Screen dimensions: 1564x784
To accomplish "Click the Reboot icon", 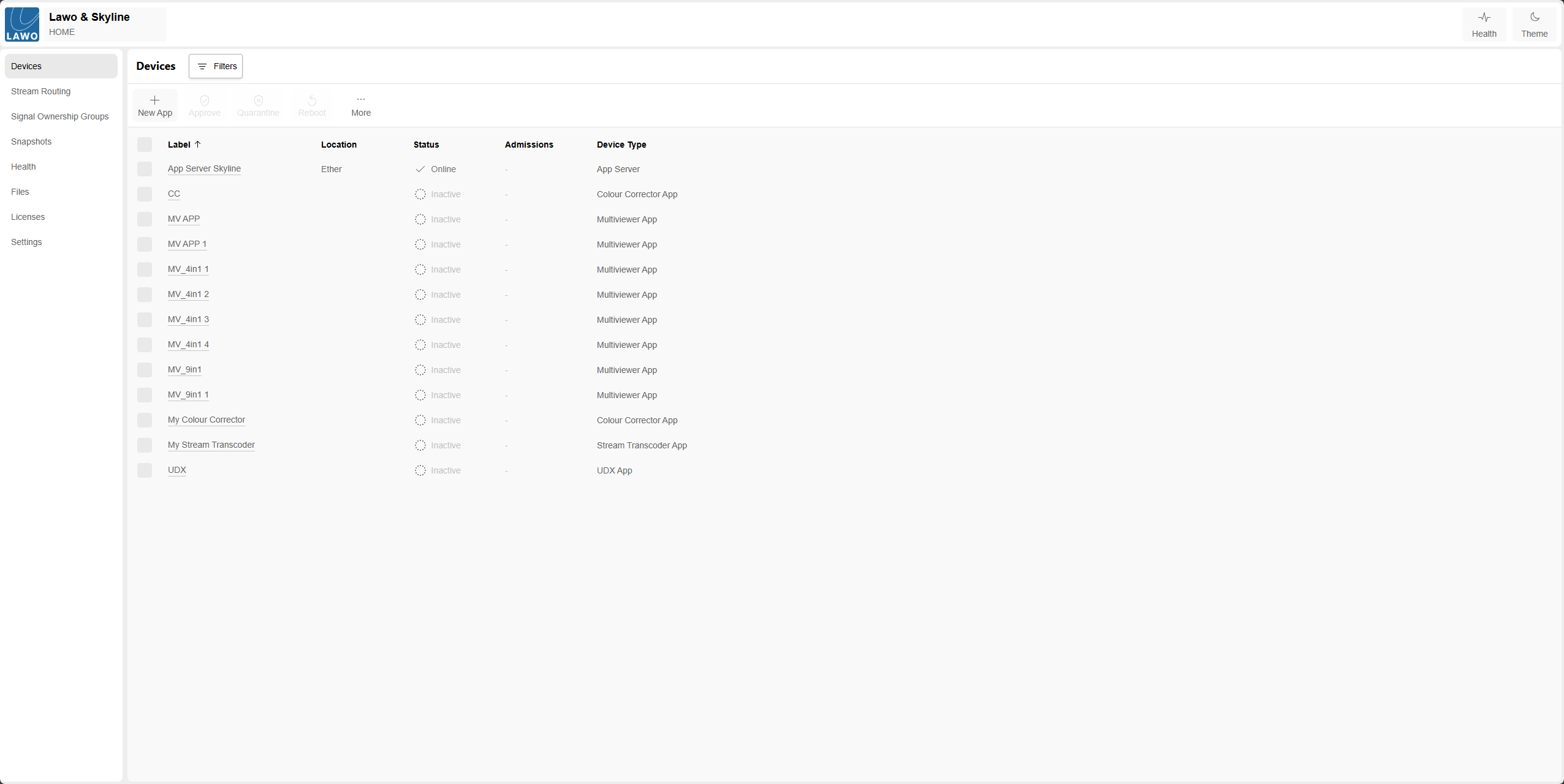I will 312,100.
